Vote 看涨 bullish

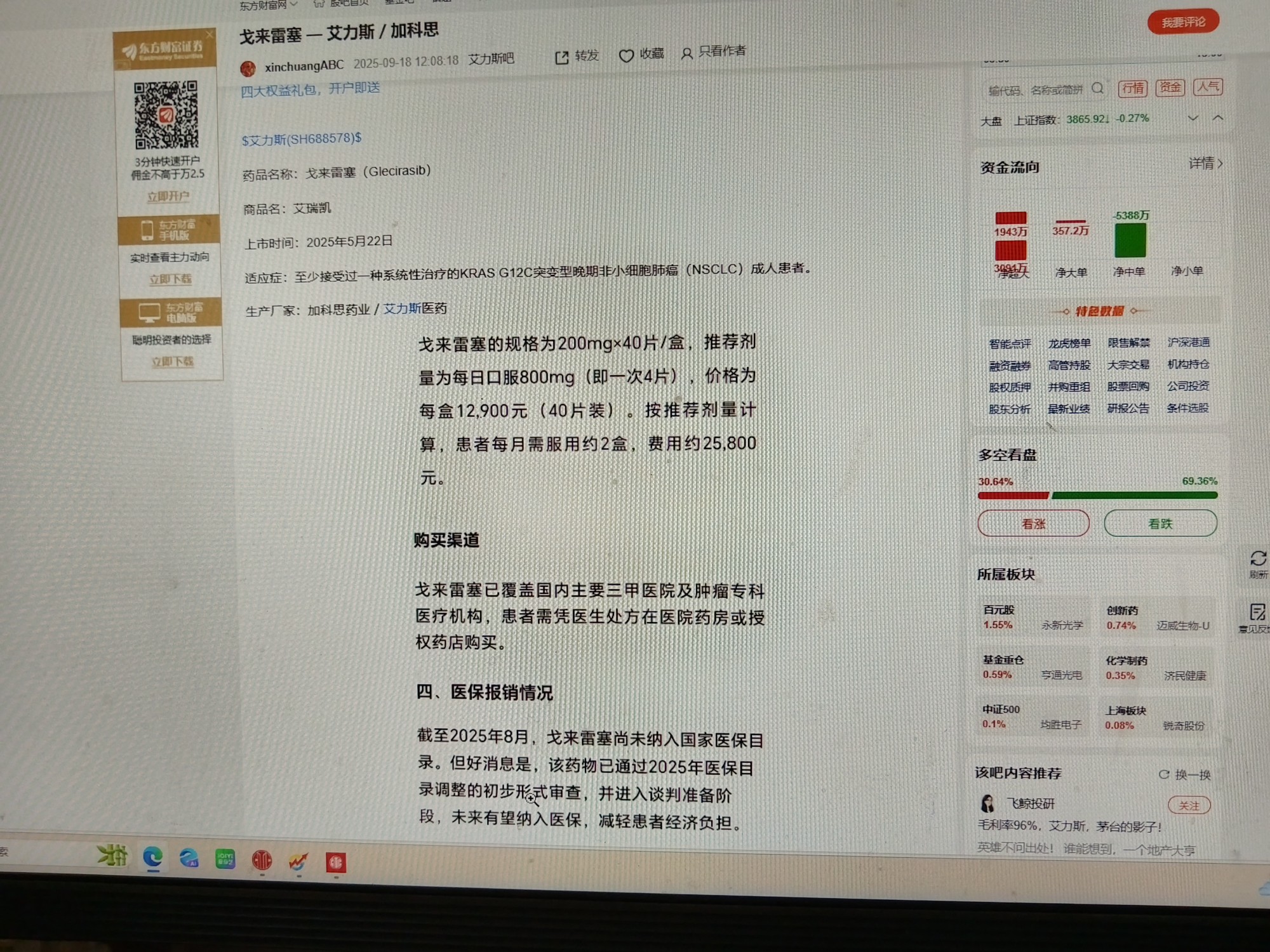pyautogui.click(x=1033, y=524)
